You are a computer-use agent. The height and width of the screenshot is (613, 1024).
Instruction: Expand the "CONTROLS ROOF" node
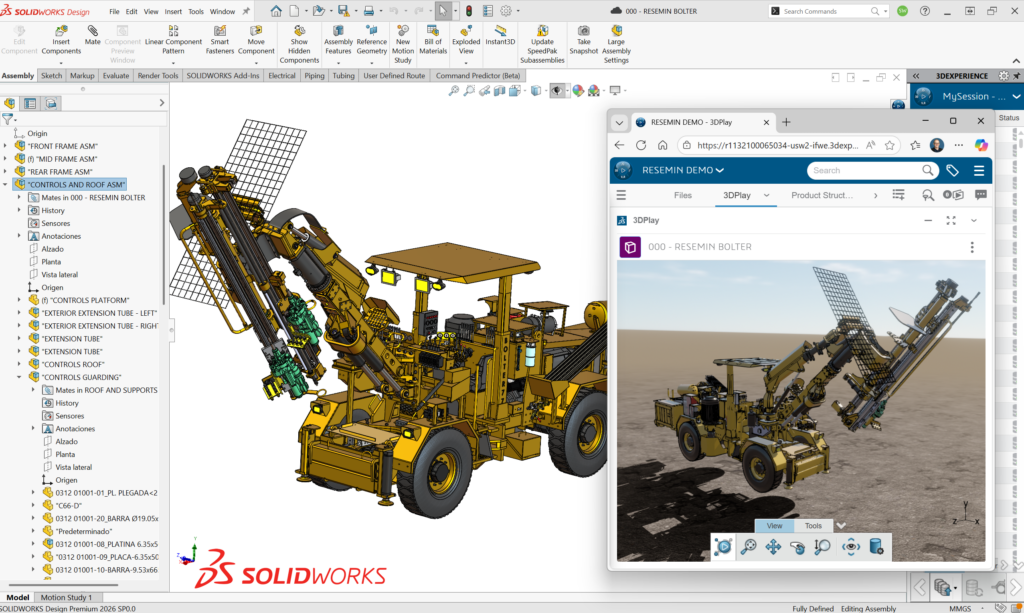[19, 364]
